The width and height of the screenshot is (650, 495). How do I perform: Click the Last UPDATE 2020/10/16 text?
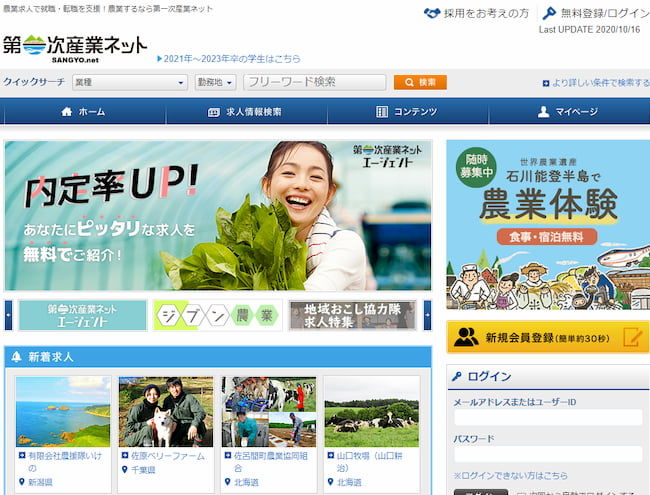point(589,30)
